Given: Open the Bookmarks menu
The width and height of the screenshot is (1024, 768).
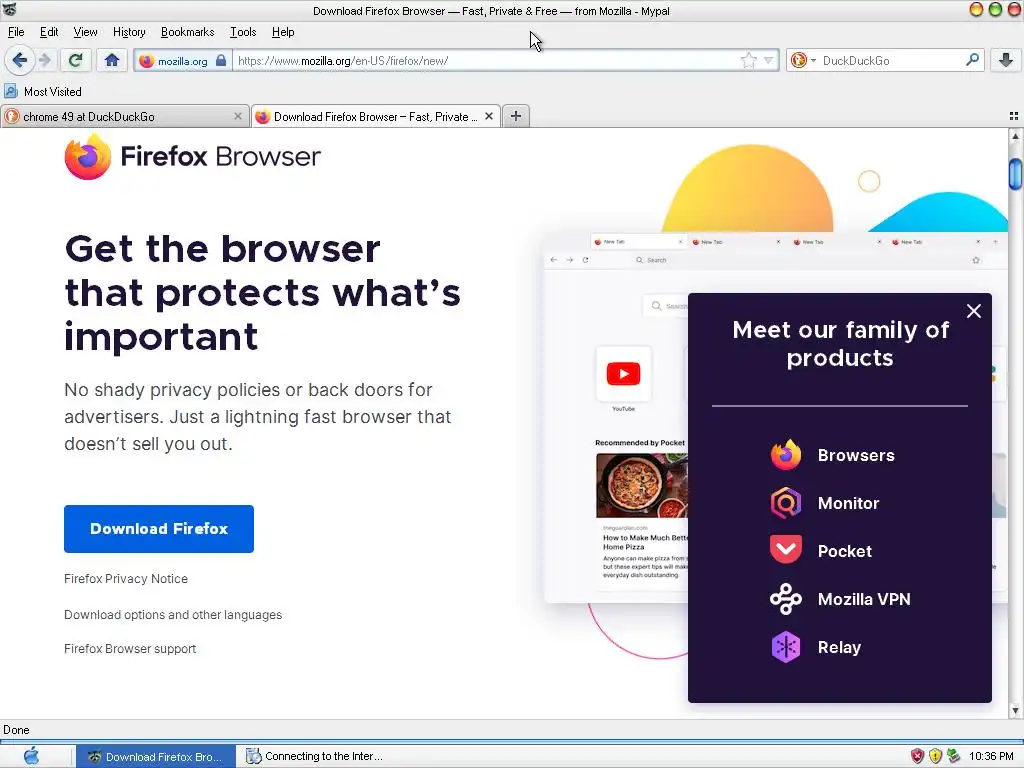Looking at the screenshot, I should click(187, 32).
